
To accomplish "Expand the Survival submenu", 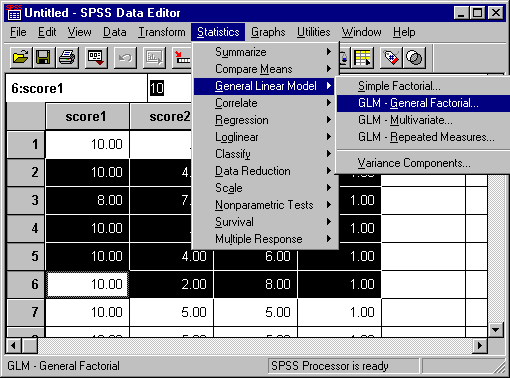I will (x=265, y=222).
